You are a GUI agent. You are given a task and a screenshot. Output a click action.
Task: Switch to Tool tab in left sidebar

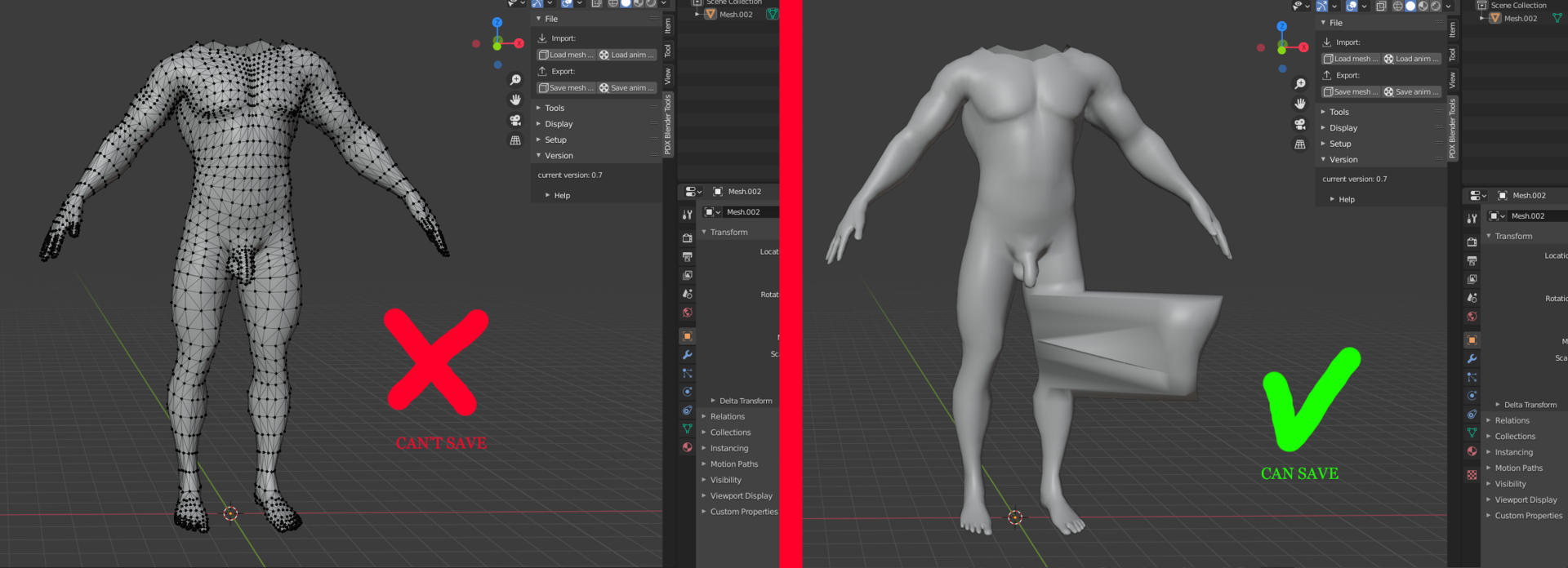tap(668, 51)
